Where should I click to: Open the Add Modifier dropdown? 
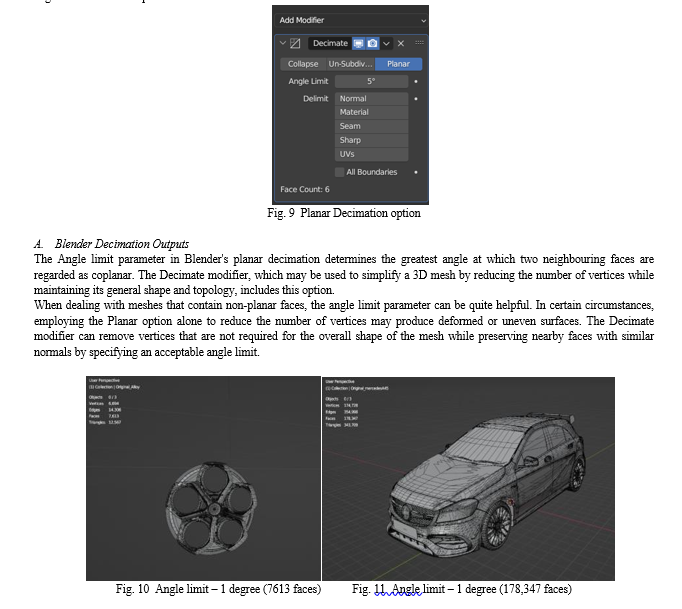350,20
